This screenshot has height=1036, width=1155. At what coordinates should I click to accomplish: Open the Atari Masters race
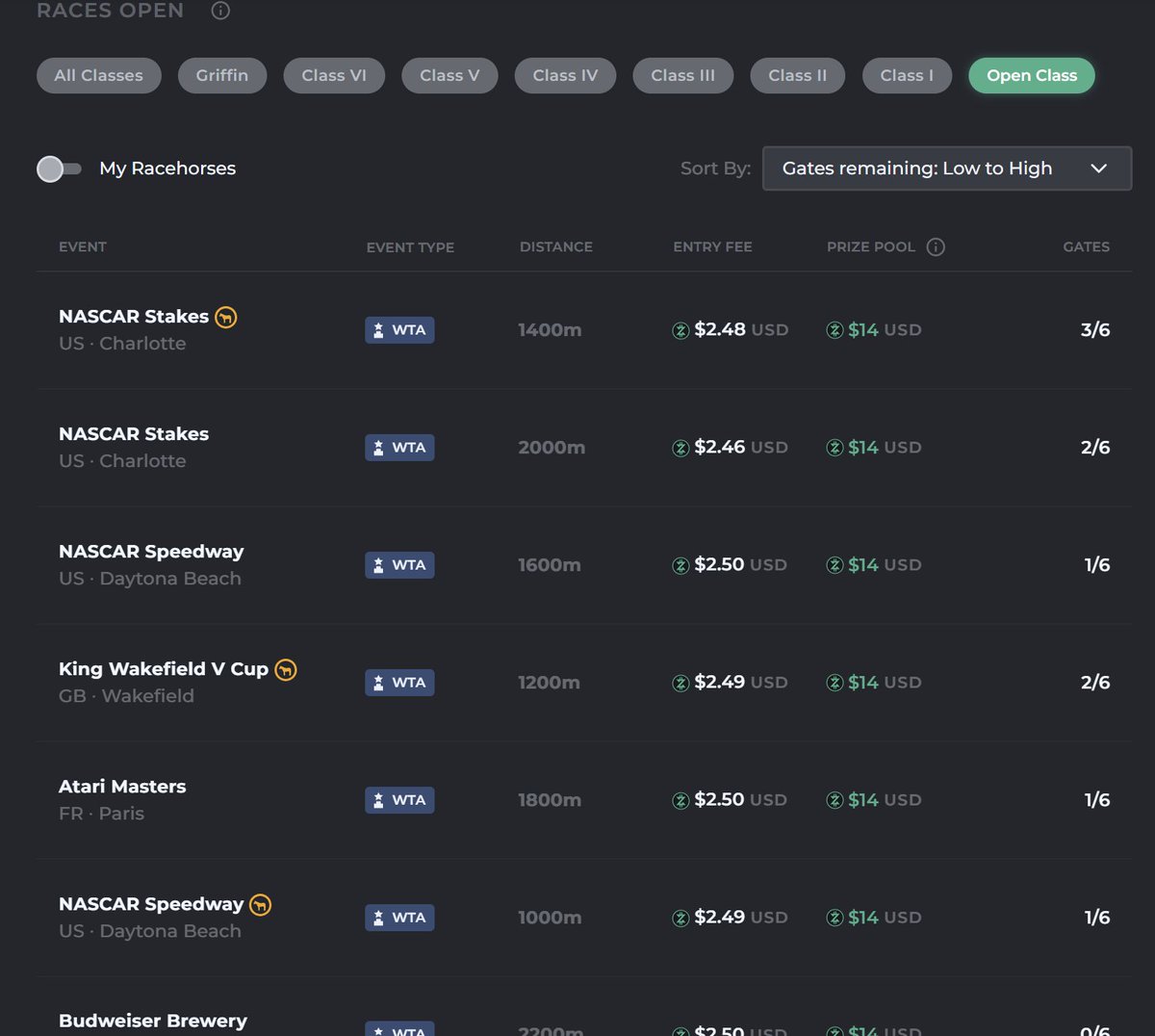(584, 800)
